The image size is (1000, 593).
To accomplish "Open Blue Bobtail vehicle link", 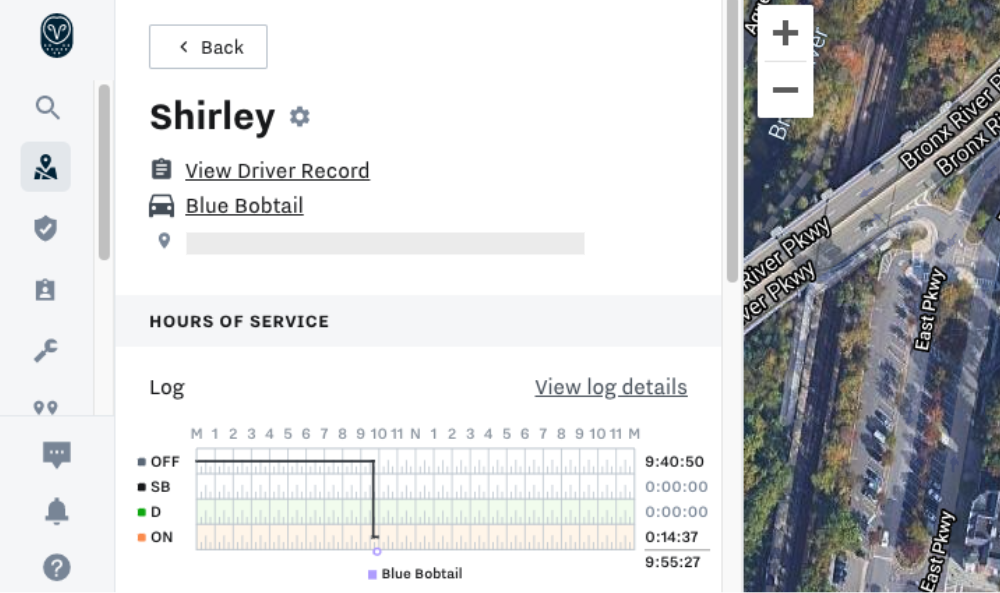I will point(244,206).
